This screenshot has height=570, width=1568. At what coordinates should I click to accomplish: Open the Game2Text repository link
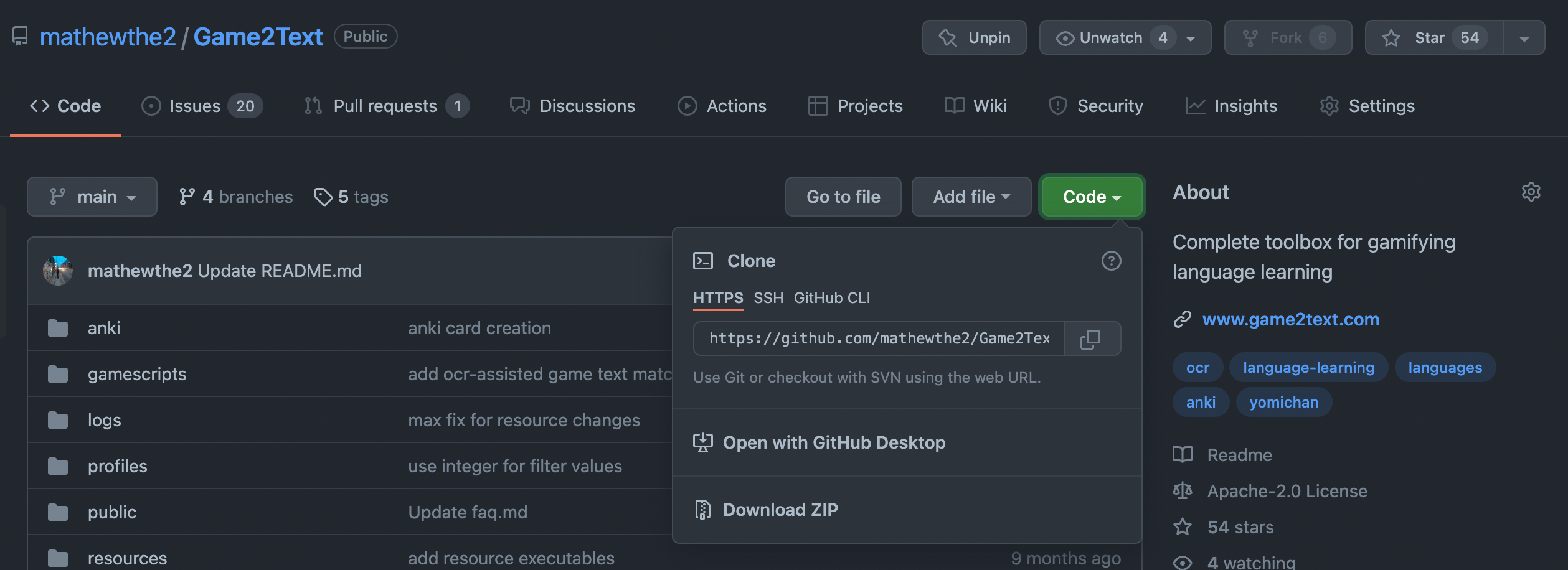coord(258,37)
